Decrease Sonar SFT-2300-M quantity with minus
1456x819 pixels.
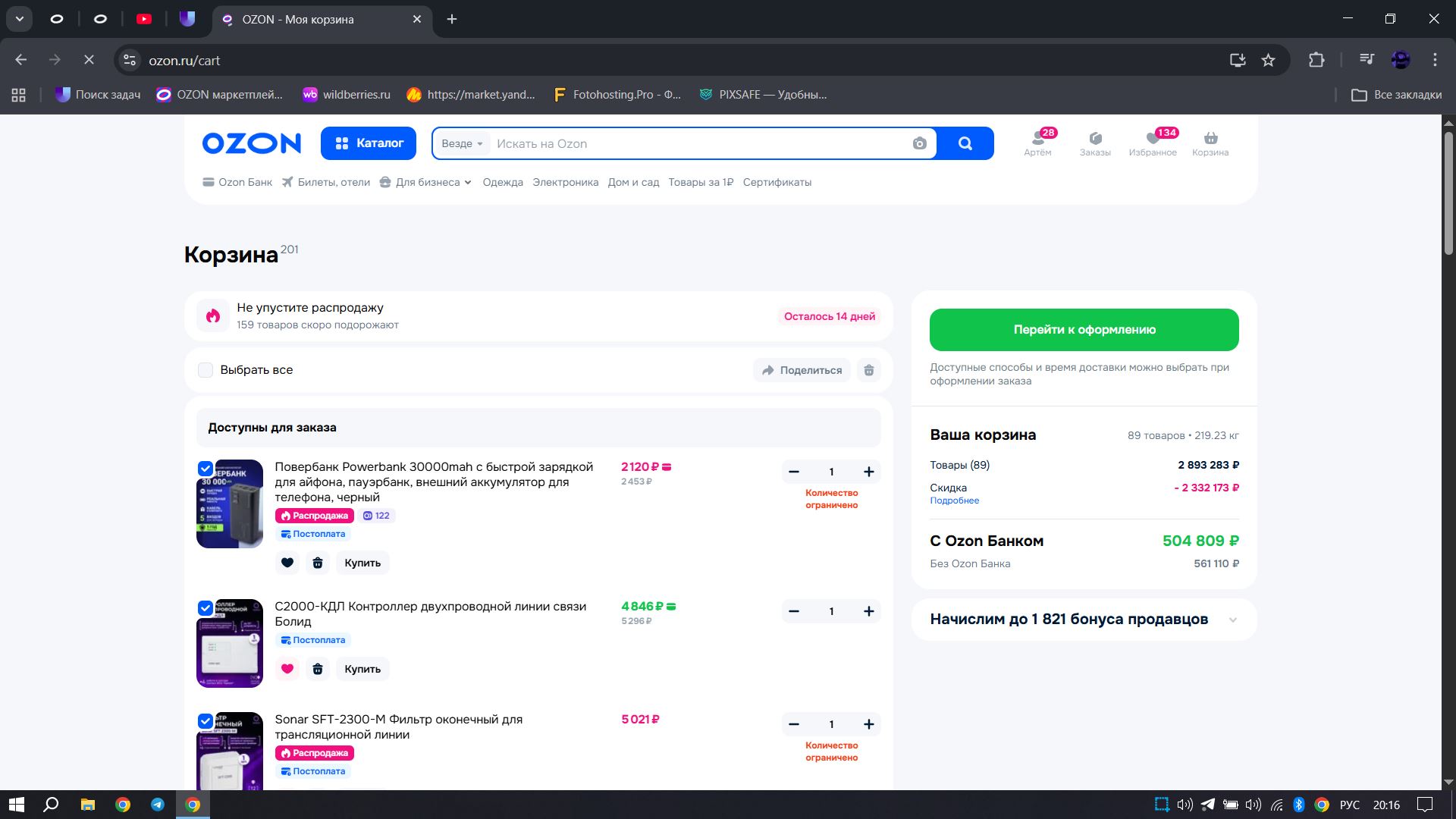[x=794, y=724]
